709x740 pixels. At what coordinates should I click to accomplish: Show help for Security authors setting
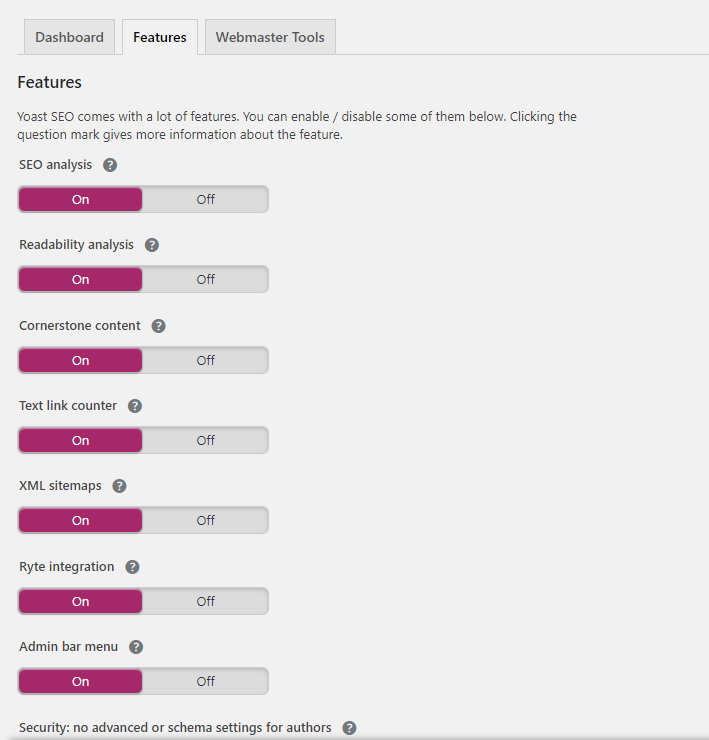pyautogui.click(x=349, y=728)
